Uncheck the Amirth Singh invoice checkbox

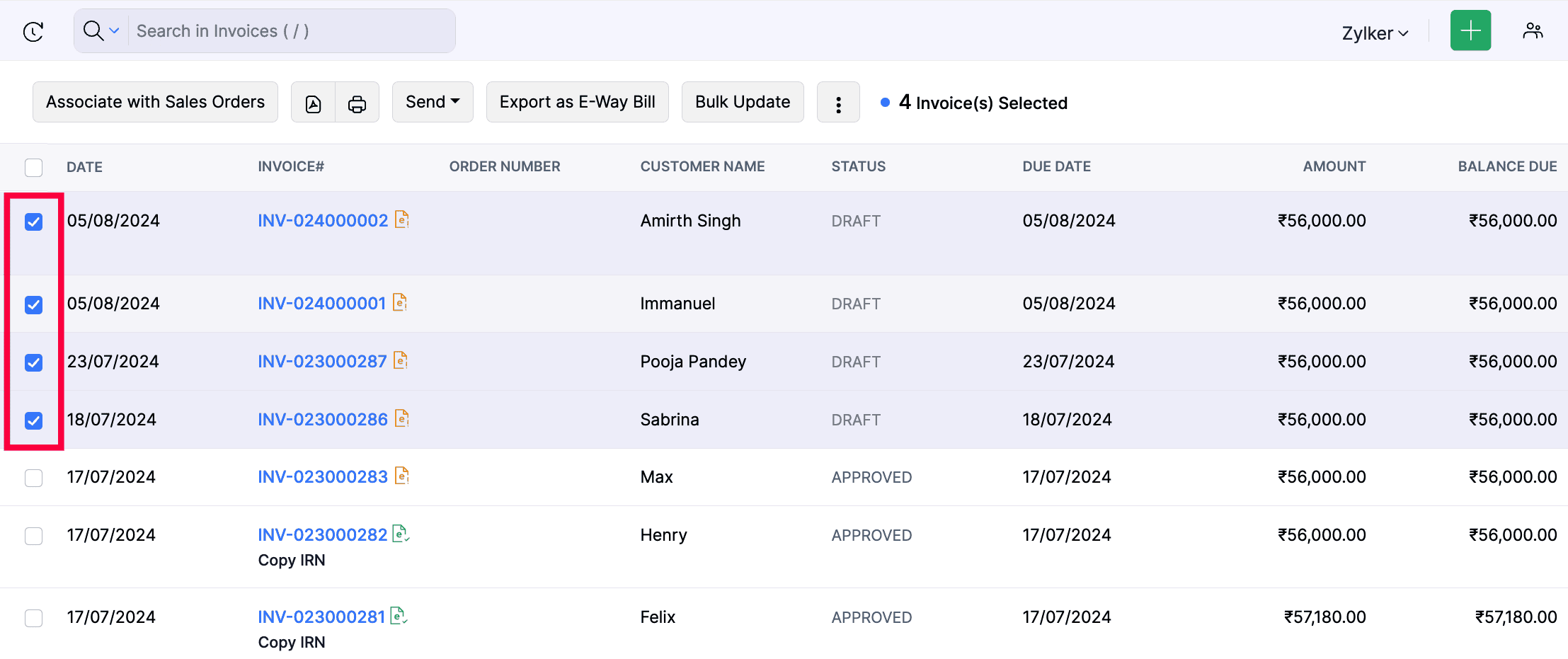34,221
